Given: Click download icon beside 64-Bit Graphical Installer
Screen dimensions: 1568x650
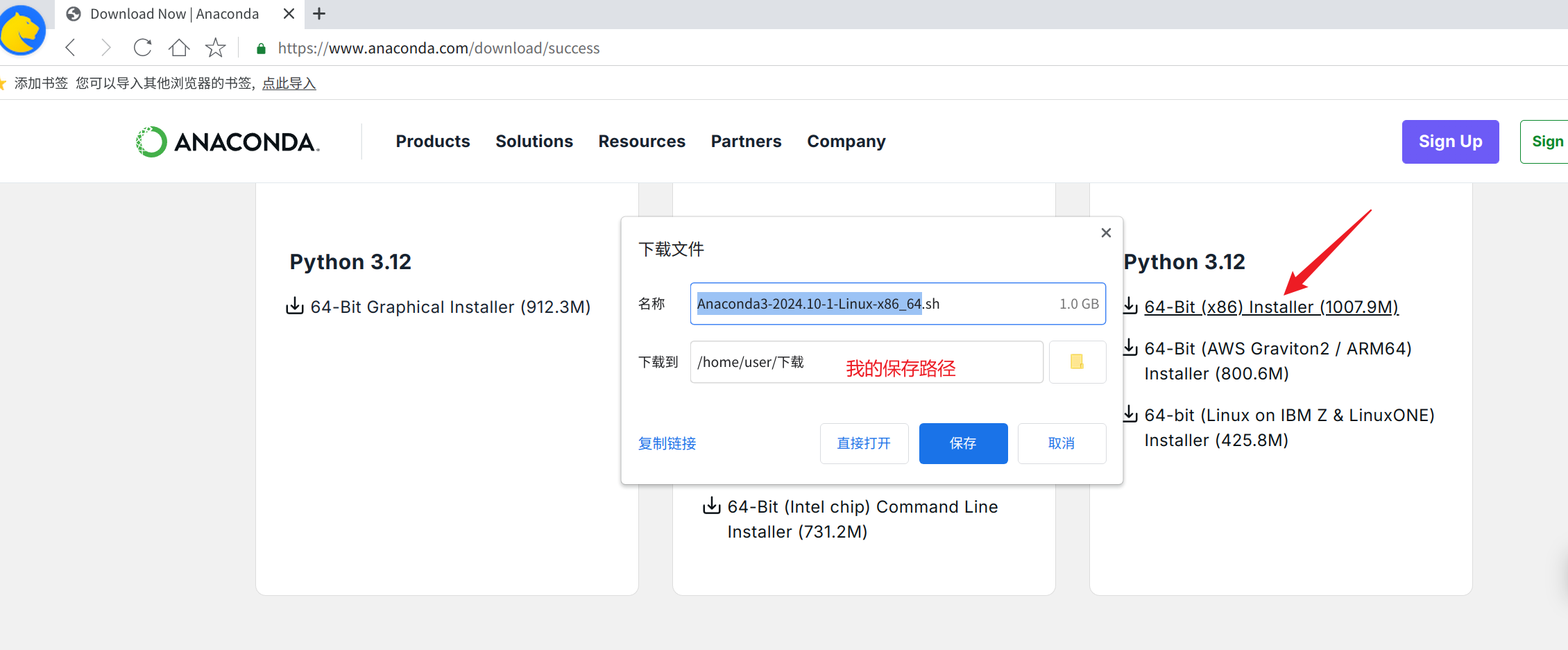Looking at the screenshot, I should pyautogui.click(x=295, y=306).
